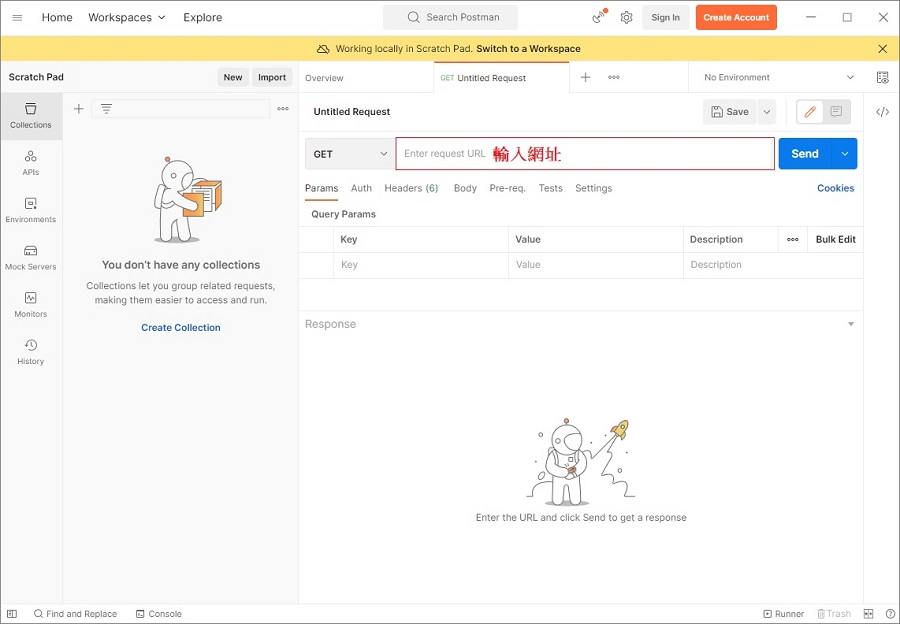Open Mock Servers in the sidebar
Screen dimensions: 900x624
(30, 257)
